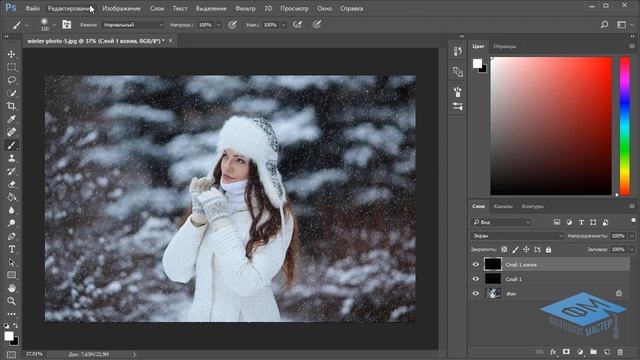Open the Непрозр. opacity slider dropdown
Image resolution: width=640 pixels, height=360 pixels.
218,25
